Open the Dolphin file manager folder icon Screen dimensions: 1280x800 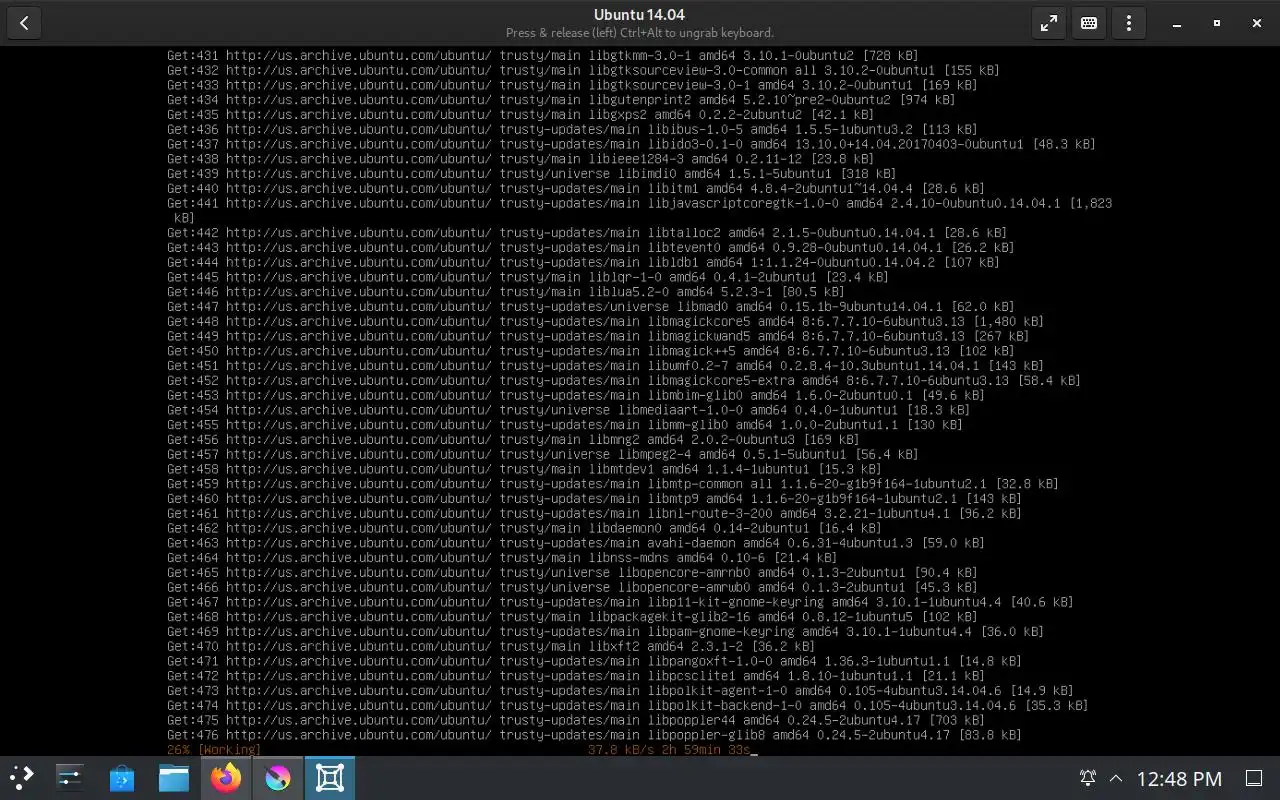pyautogui.click(x=174, y=777)
